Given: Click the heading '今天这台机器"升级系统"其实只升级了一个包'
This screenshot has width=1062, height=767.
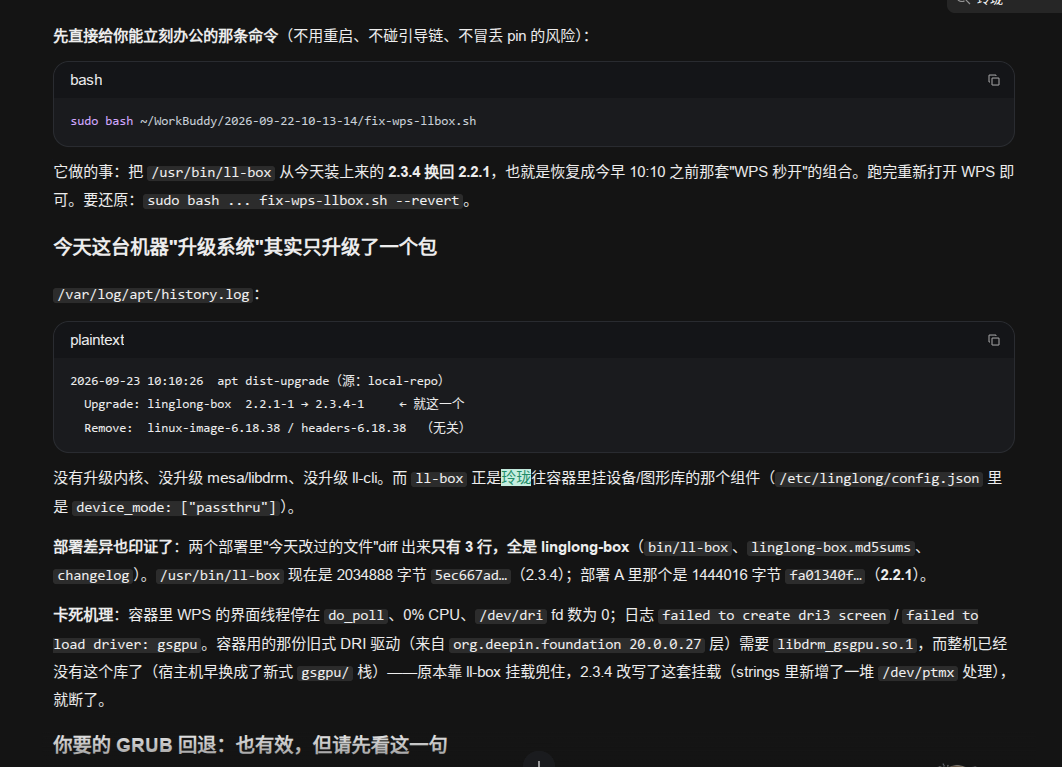Looking at the screenshot, I should coord(245,247).
